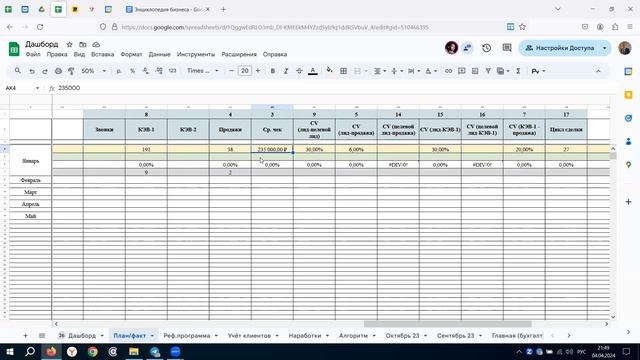Select cell with 235 000,00 ₽
The width and height of the screenshot is (640, 360).
[x=272, y=149]
